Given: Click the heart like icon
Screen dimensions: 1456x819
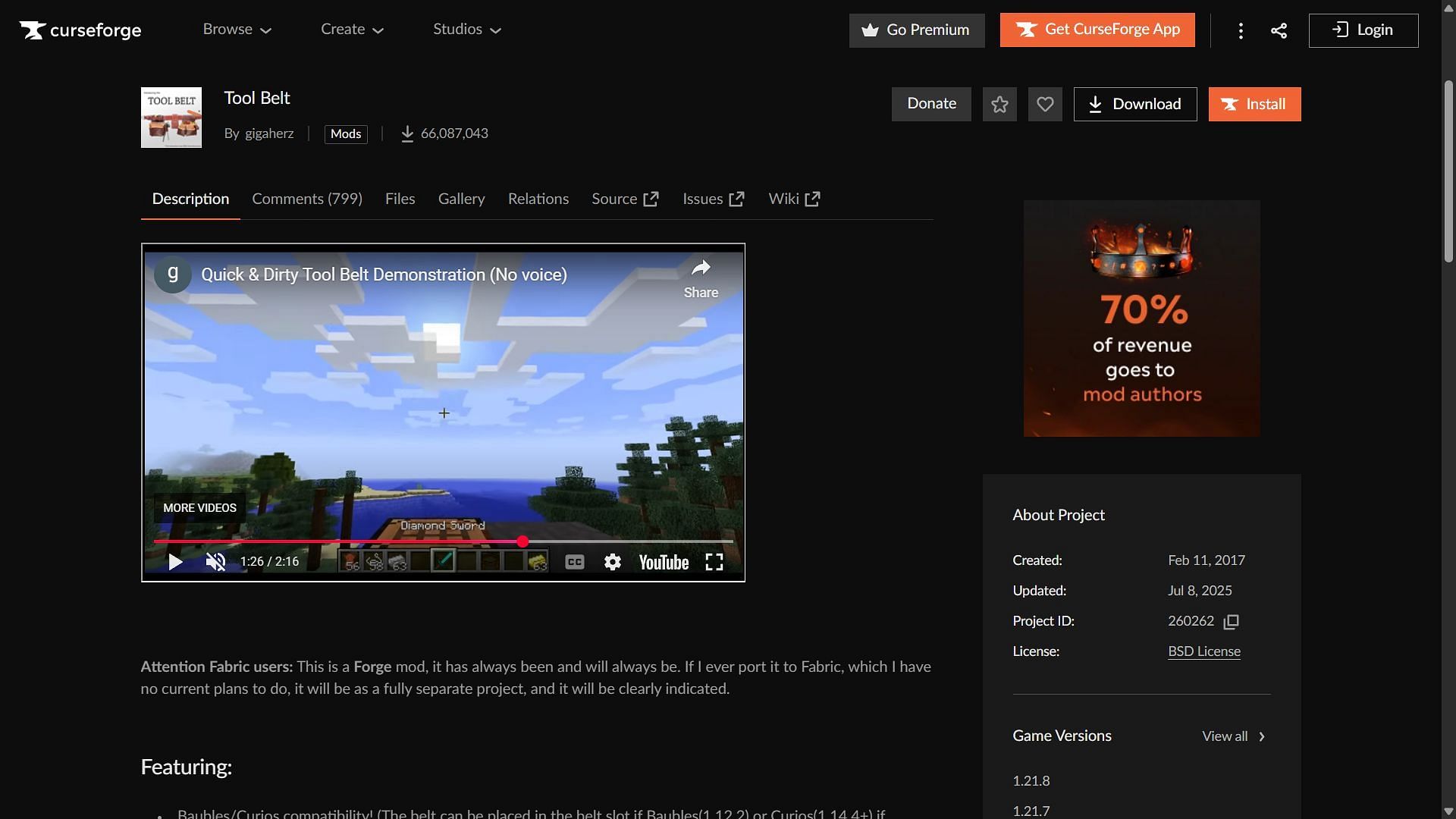Looking at the screenshot, I should (x=1045, y=105).
